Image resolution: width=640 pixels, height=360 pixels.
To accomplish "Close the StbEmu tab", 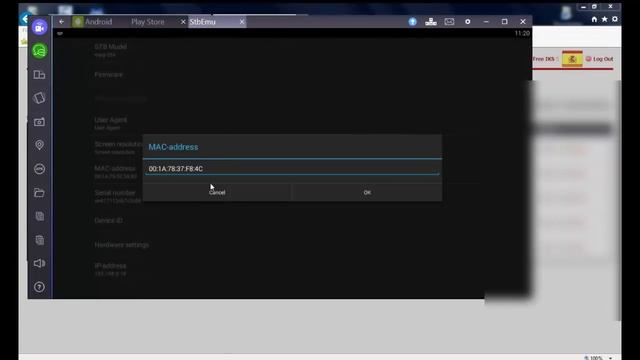I will [242, 22].
